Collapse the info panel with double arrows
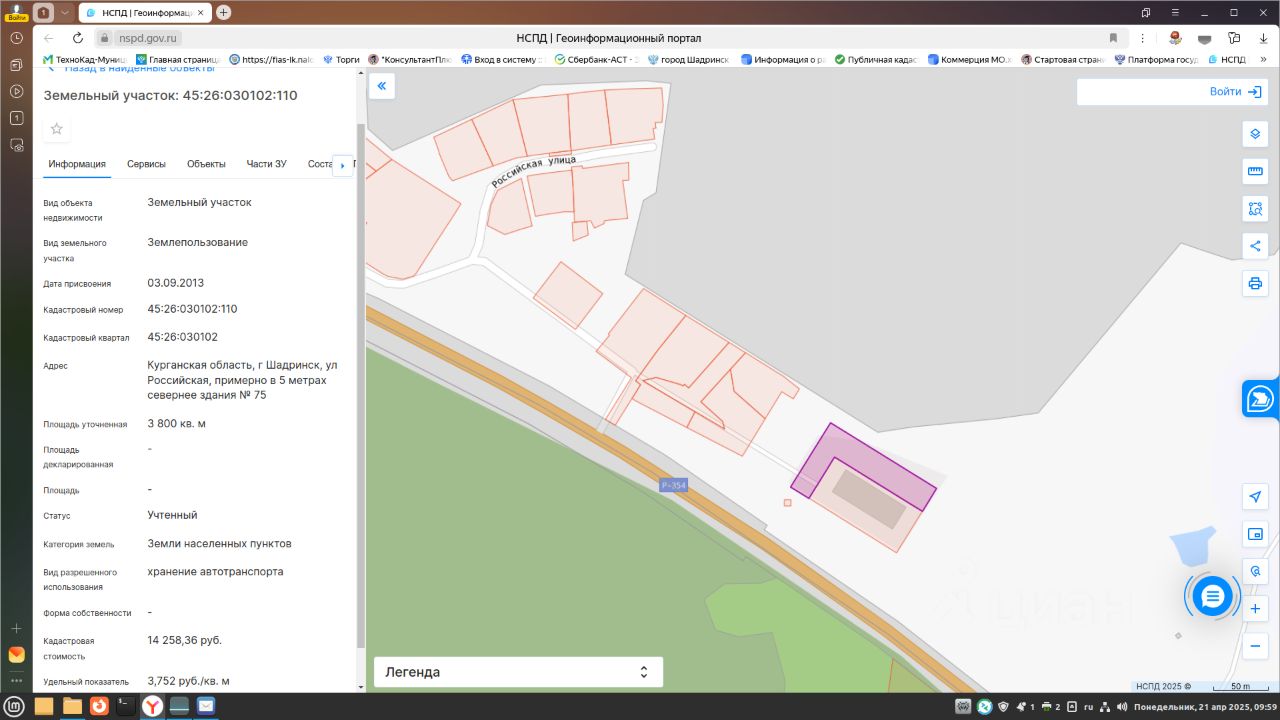 click(x=381, y=87)
